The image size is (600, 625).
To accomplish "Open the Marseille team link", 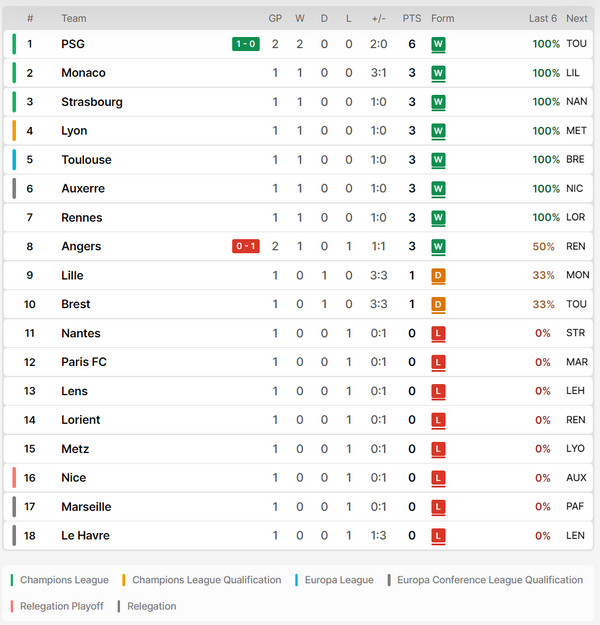I will coord(86,507).
